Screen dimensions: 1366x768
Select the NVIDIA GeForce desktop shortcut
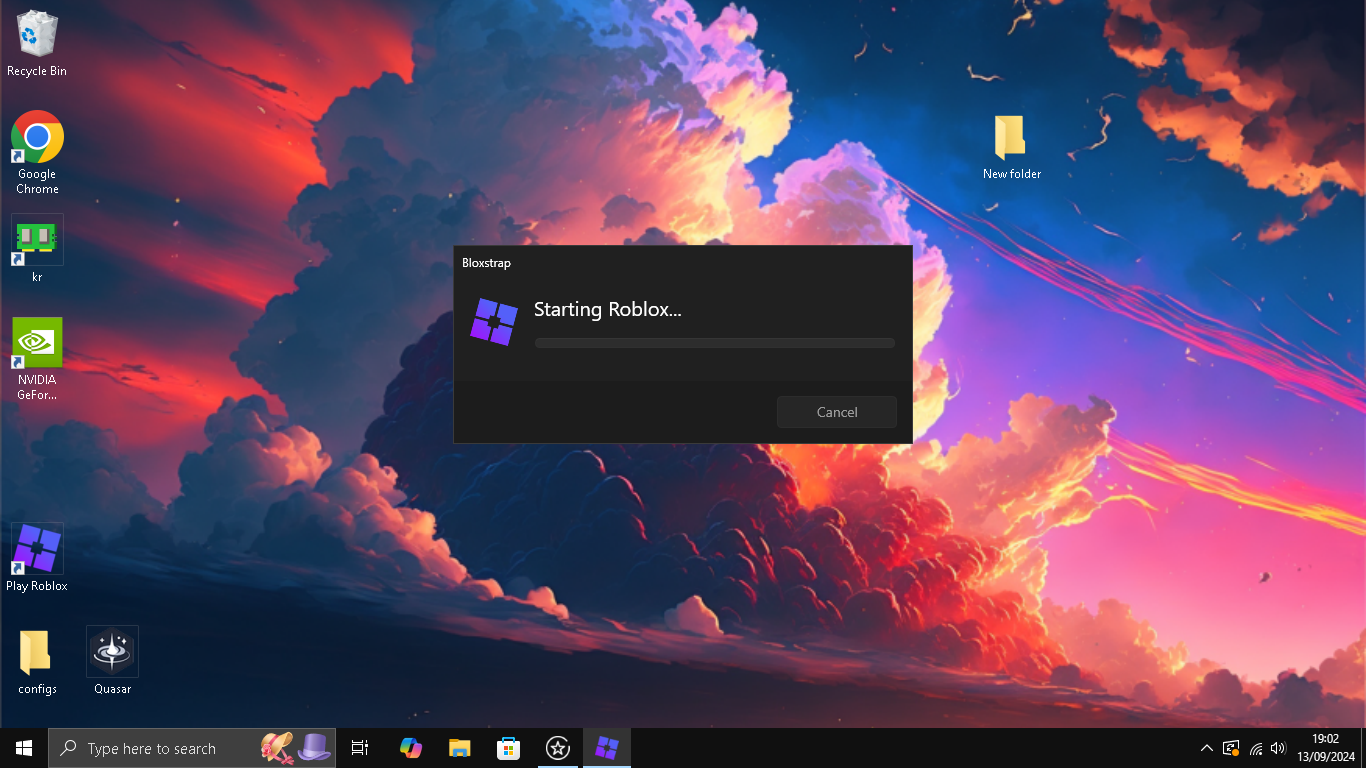pos(37,360)
